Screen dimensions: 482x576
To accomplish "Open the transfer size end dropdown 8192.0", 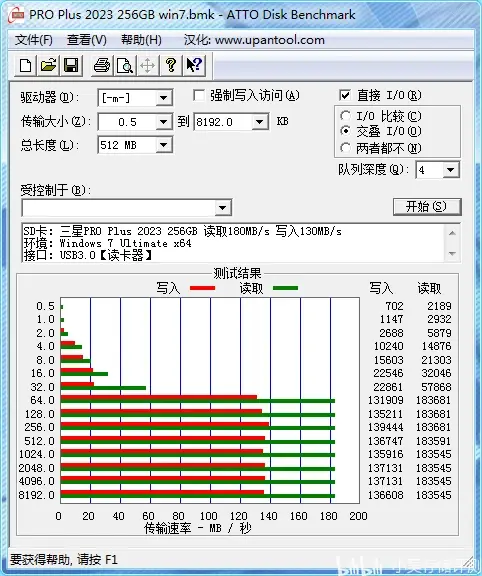I will pyautogui.click(x=260, y=122).
